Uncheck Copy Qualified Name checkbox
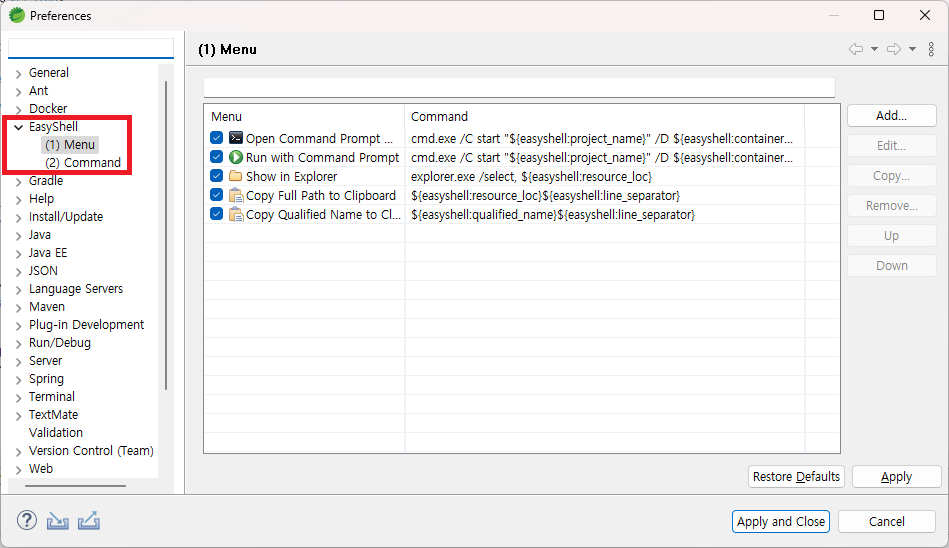 [x=217, y=214]
